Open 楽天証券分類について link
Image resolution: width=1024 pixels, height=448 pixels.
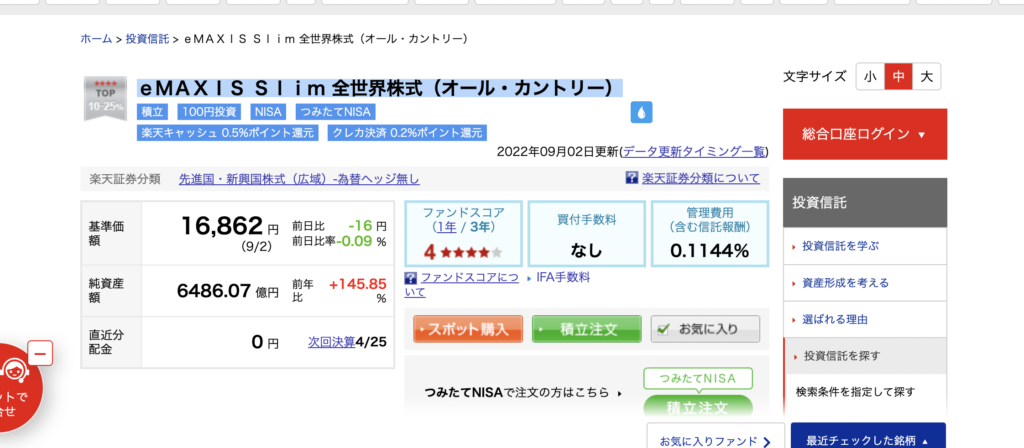(x=701, y=178)
